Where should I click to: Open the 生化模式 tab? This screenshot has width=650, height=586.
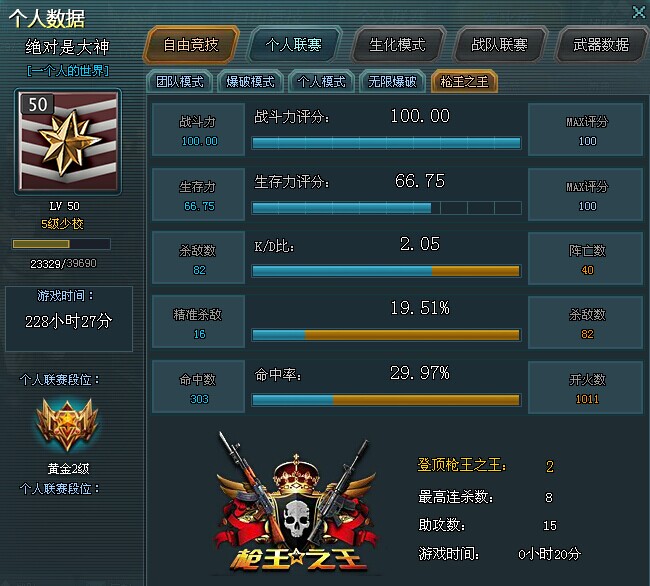(397, 45)
